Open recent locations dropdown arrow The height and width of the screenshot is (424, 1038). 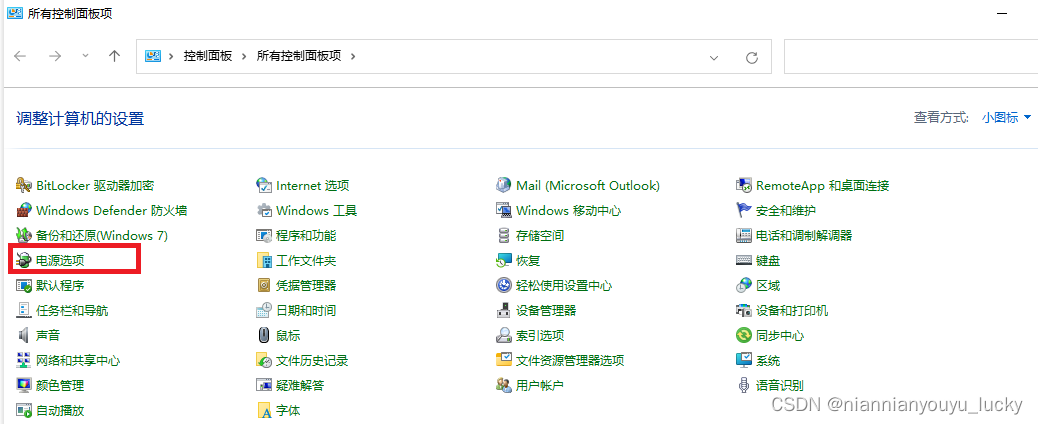pyautogui.click(x=85, y=56)
